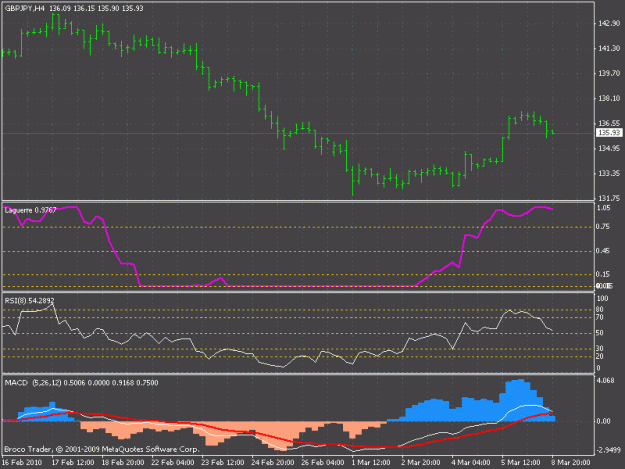Click the '4 Mar 04:00' time axis label

(471, 463)
